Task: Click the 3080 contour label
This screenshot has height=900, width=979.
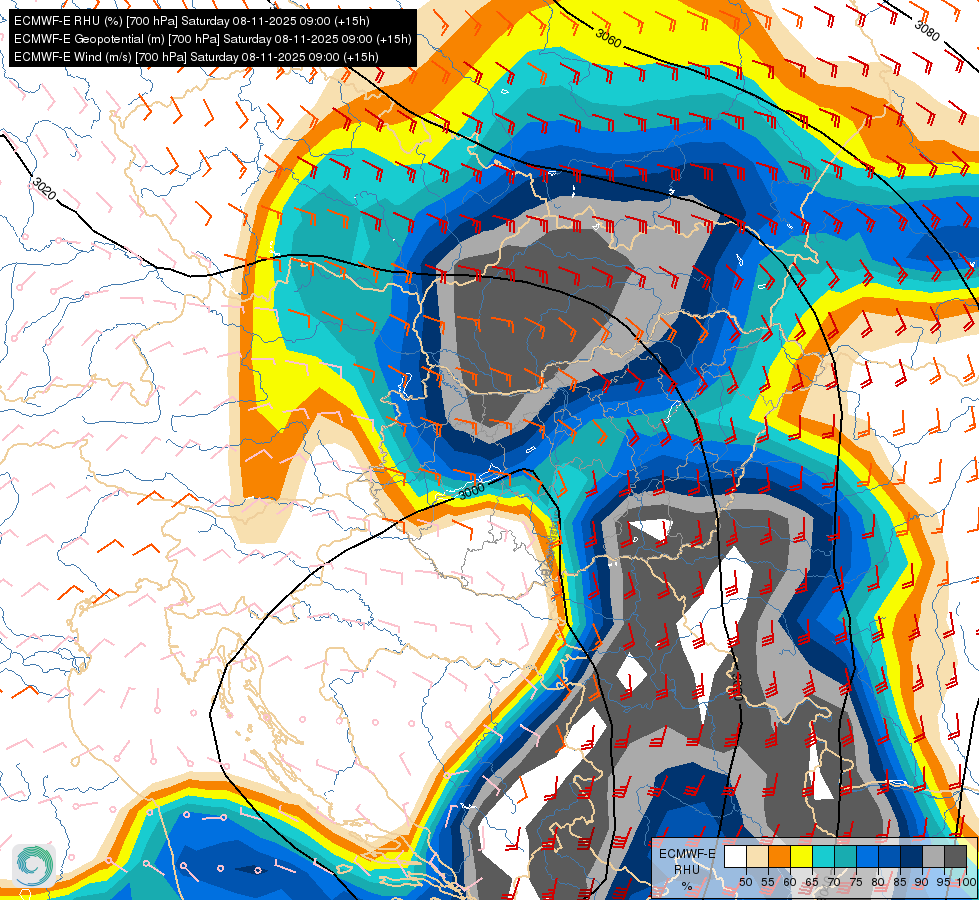Action: (x=927, y=31)
